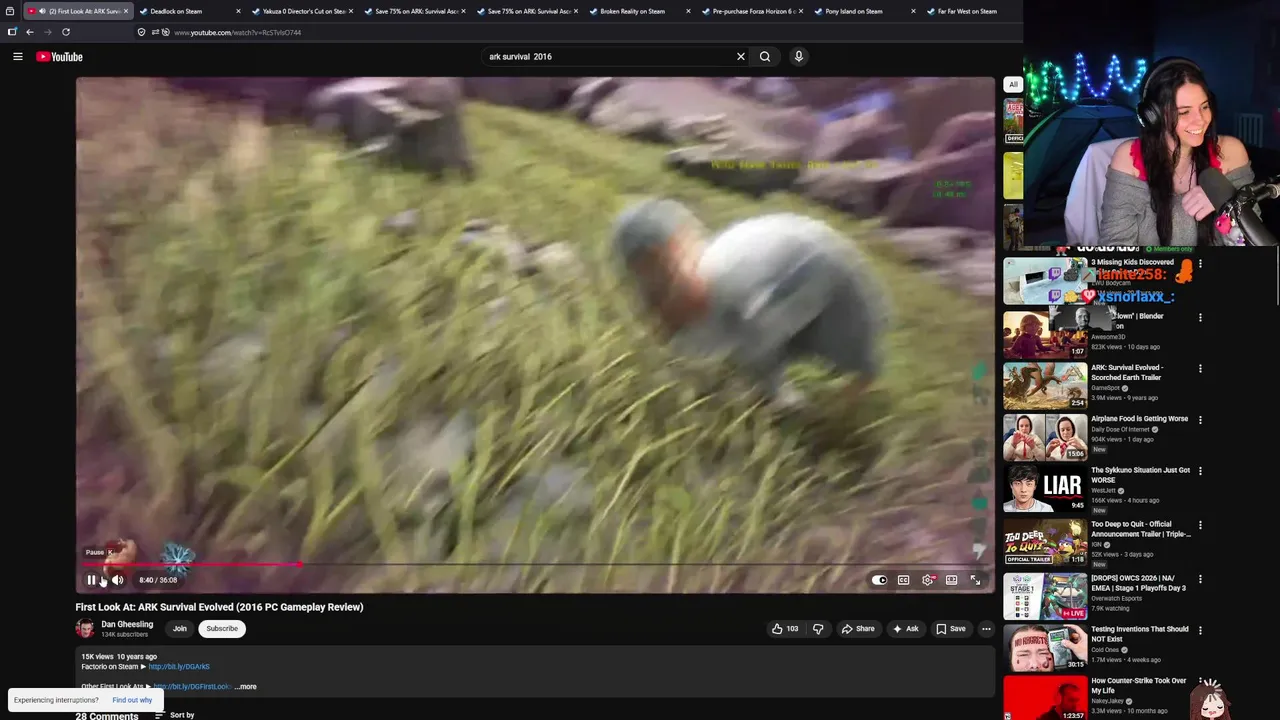Click the address bar URL
The width and height of the screenshot is (1280, 720).
(x=237, y=32)
